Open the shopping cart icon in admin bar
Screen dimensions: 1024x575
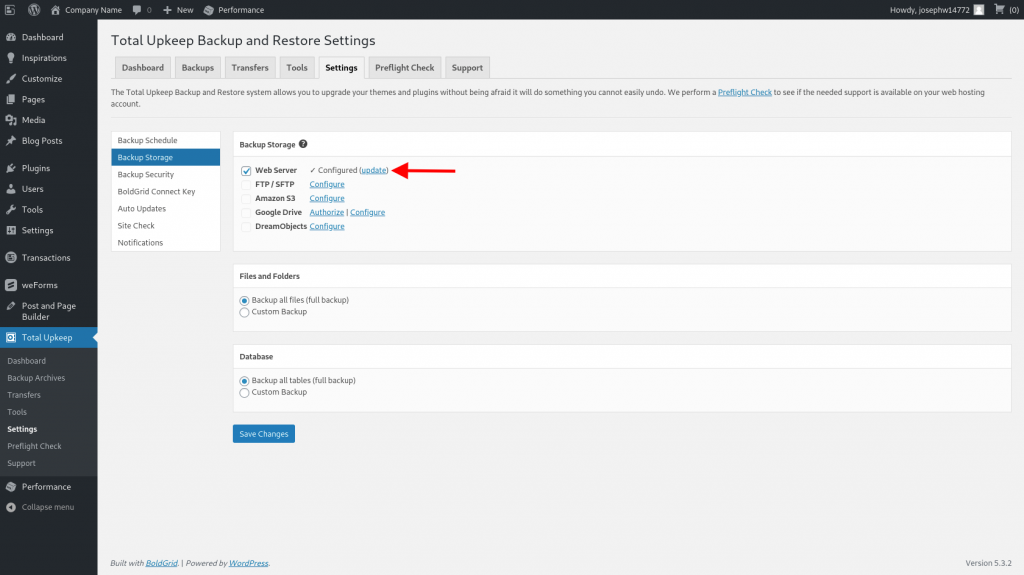tap(999, 9)
